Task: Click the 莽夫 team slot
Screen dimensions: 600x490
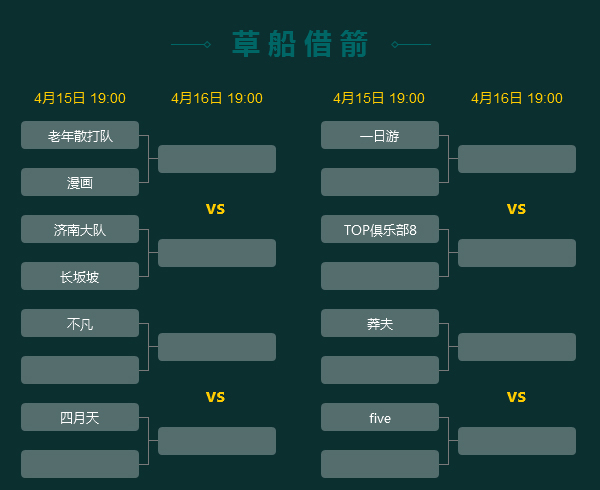Action: coord(380,323)
